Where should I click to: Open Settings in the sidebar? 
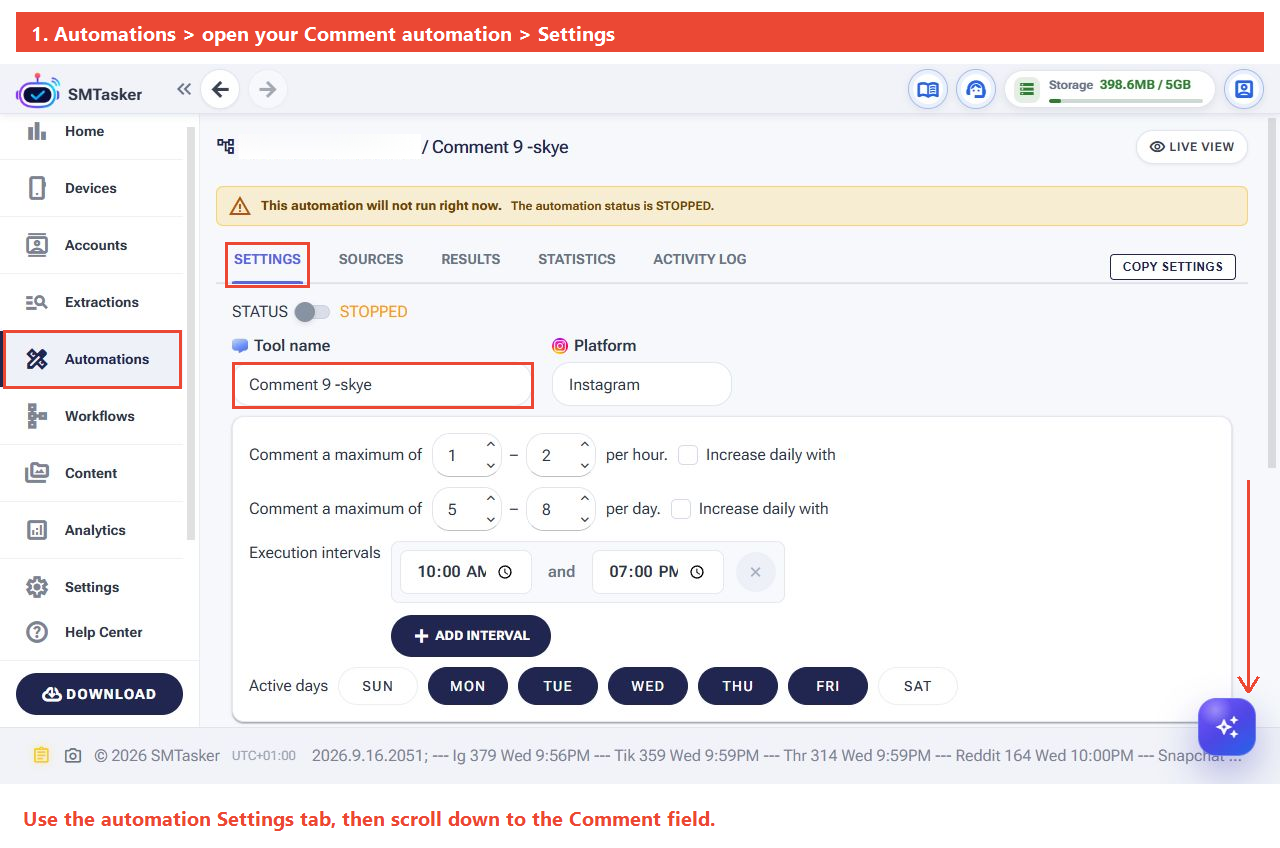coord(92,587)
